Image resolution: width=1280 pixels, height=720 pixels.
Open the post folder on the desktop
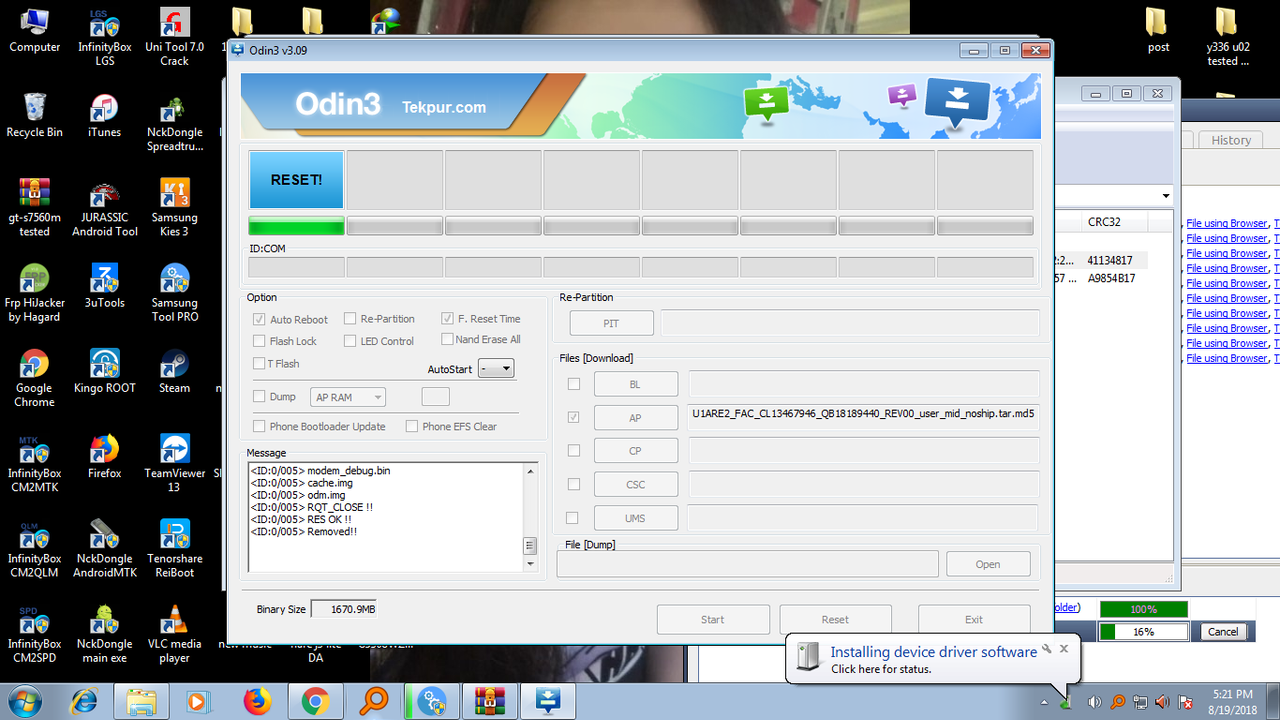(1157, 30)
